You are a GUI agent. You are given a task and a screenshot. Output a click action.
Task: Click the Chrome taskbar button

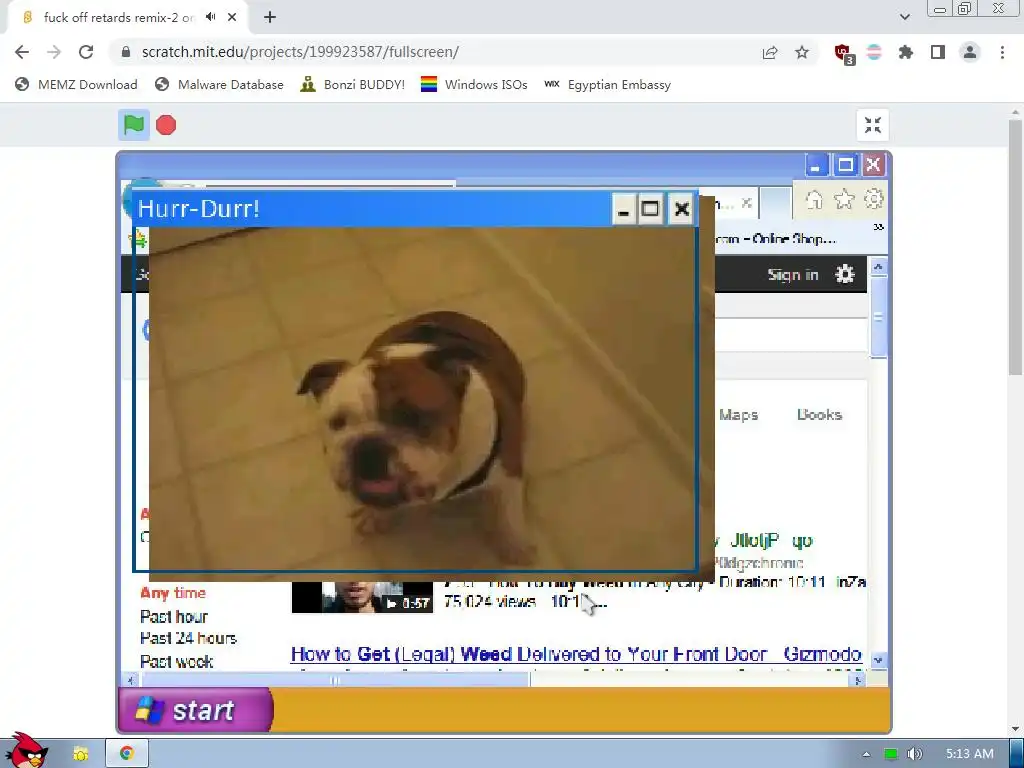[x=127, y=754]
